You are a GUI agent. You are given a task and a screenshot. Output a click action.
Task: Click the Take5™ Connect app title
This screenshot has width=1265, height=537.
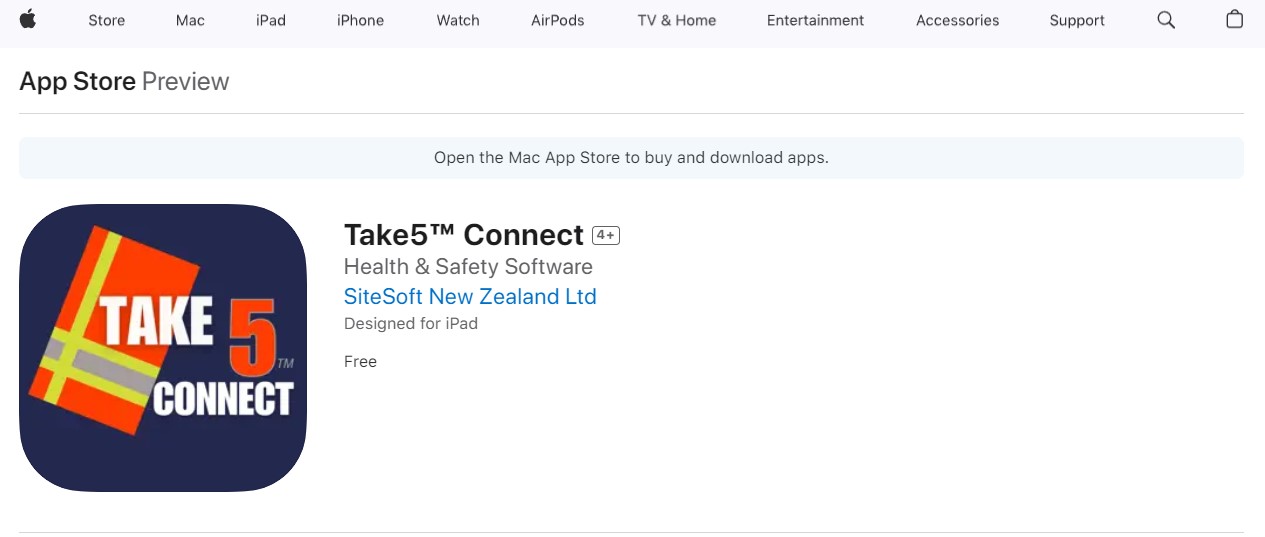click(x=464, y=235)
